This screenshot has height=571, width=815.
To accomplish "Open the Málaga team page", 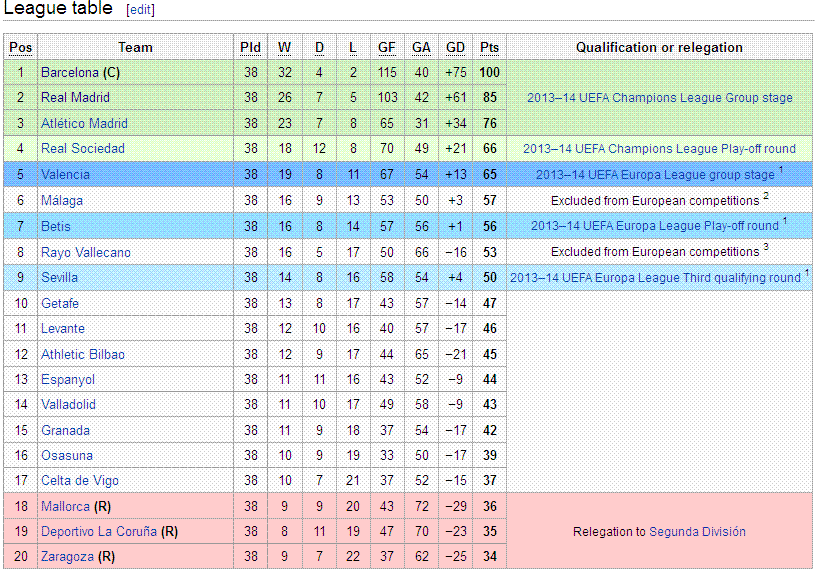I will [62, 200].
